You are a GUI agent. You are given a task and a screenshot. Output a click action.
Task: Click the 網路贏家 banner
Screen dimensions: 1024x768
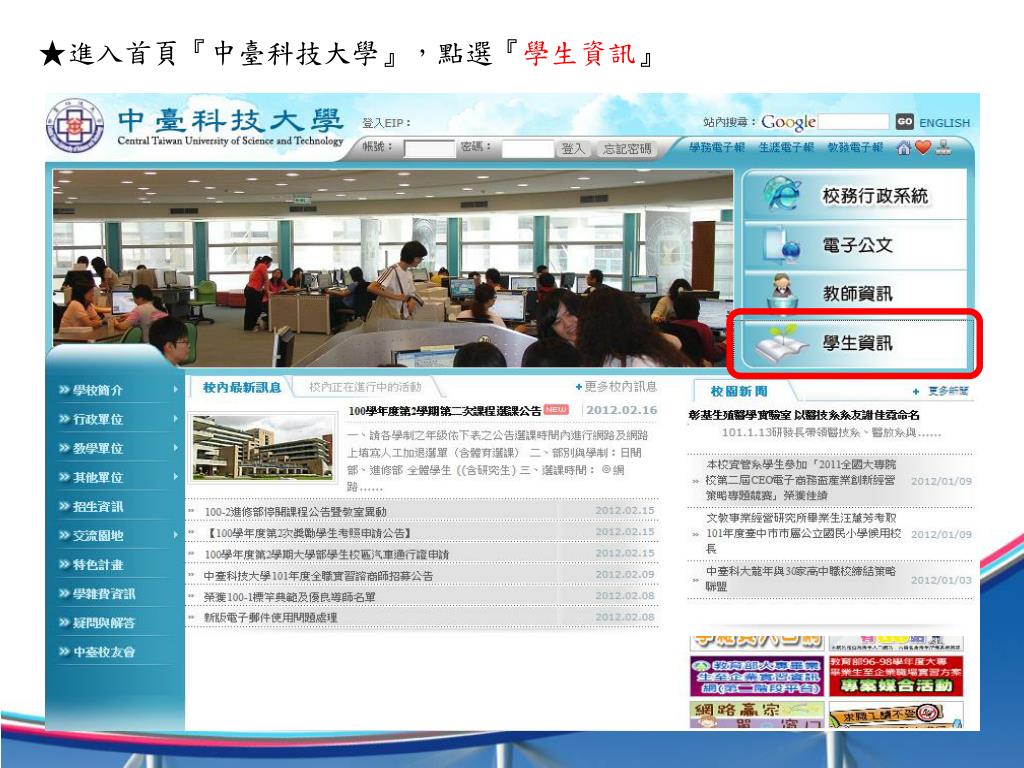[x=756, y=714]
